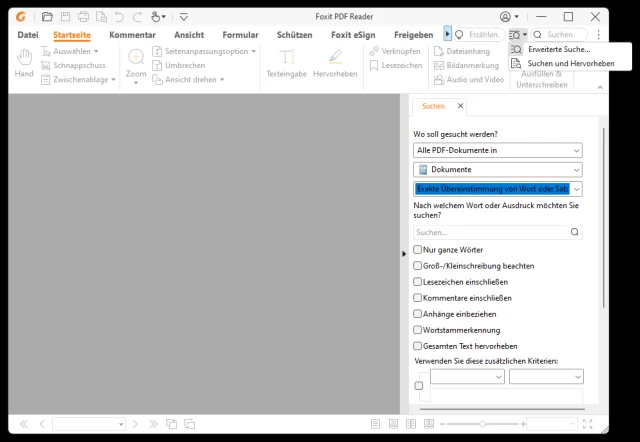
Task: Open the Exakte Übereinstimmung match dropdown
Action: pyautogui.click(x=498, y=189)
